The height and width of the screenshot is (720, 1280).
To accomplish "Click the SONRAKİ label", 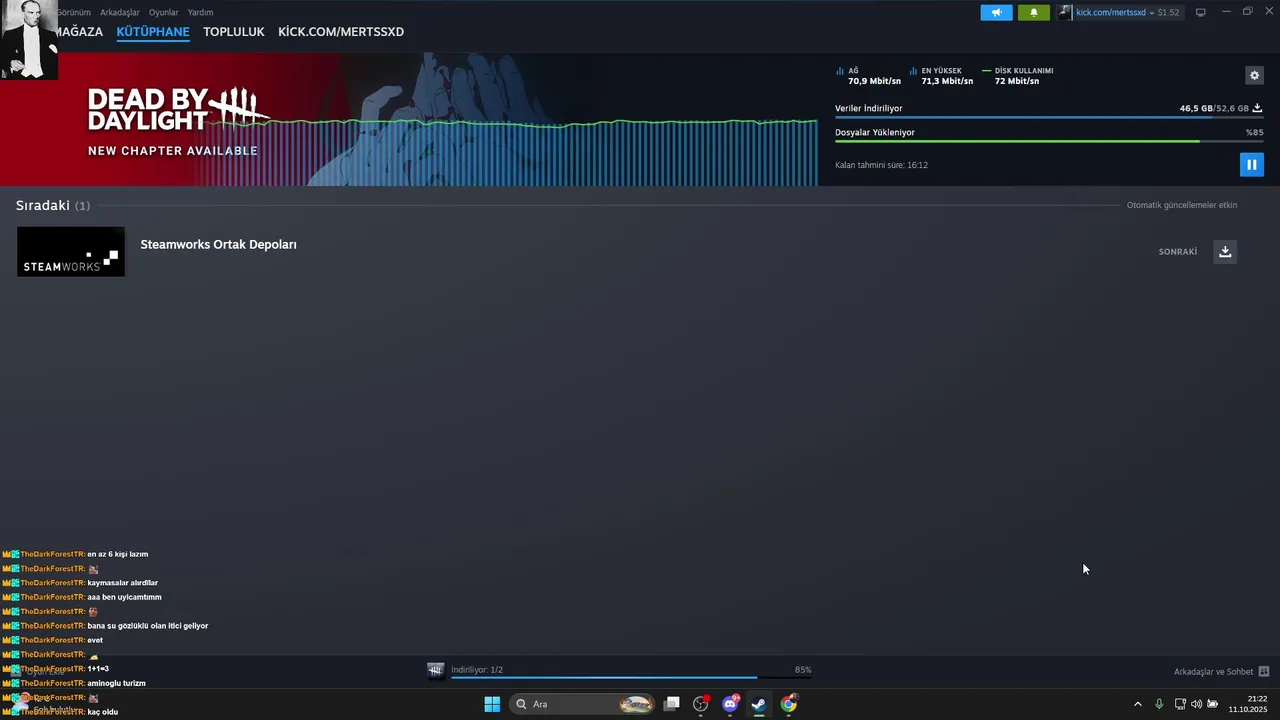I will click(x=1178, y=252).
